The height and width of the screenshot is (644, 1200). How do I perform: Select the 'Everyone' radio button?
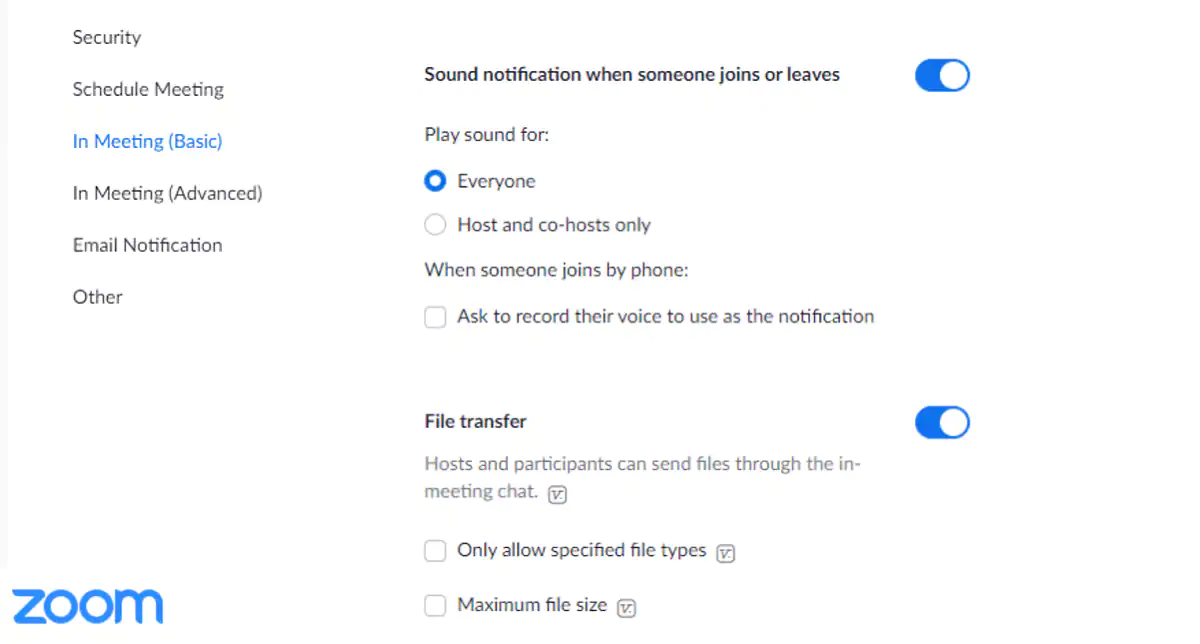point(435,181)
